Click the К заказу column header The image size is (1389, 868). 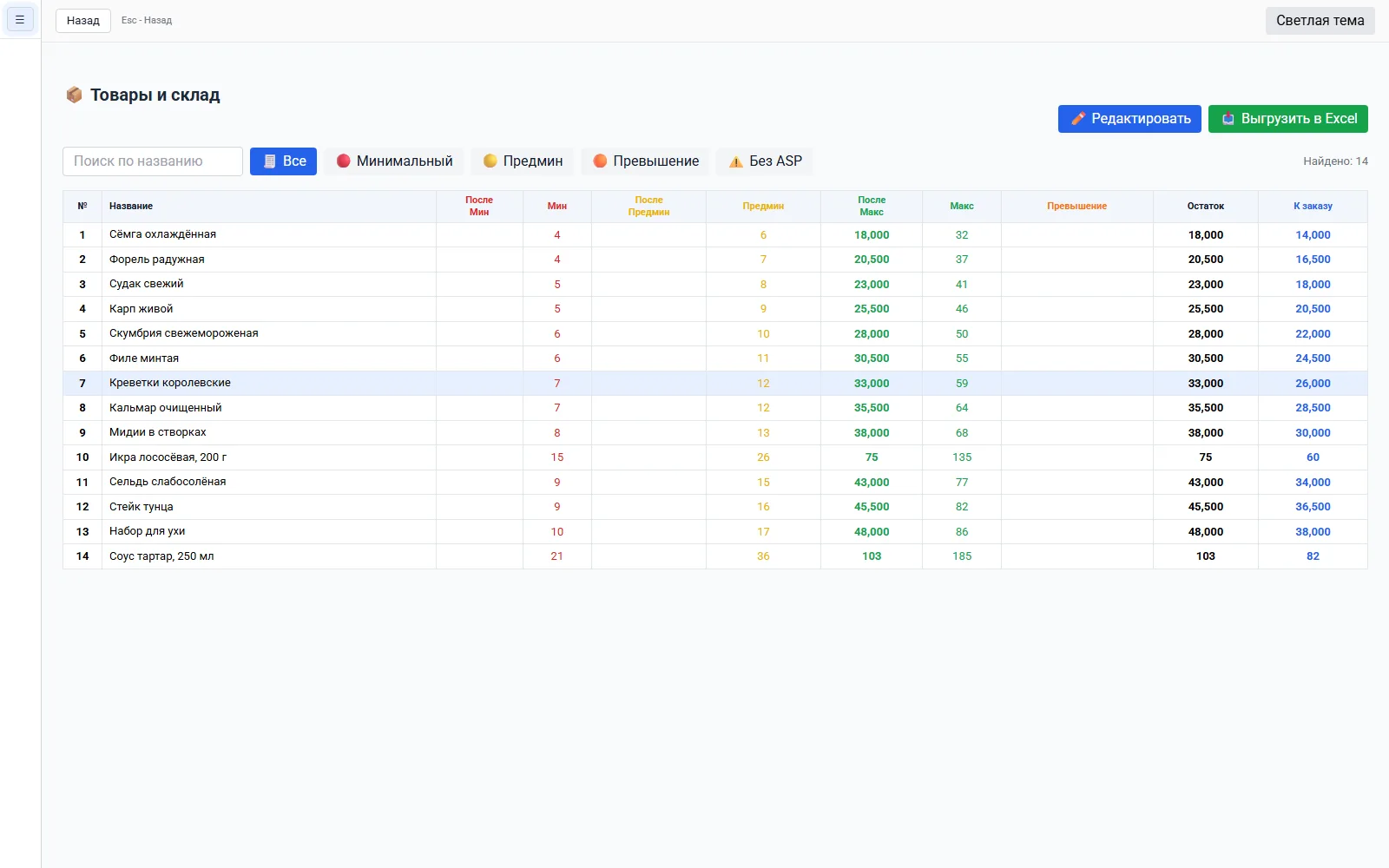coord(1313,207)
